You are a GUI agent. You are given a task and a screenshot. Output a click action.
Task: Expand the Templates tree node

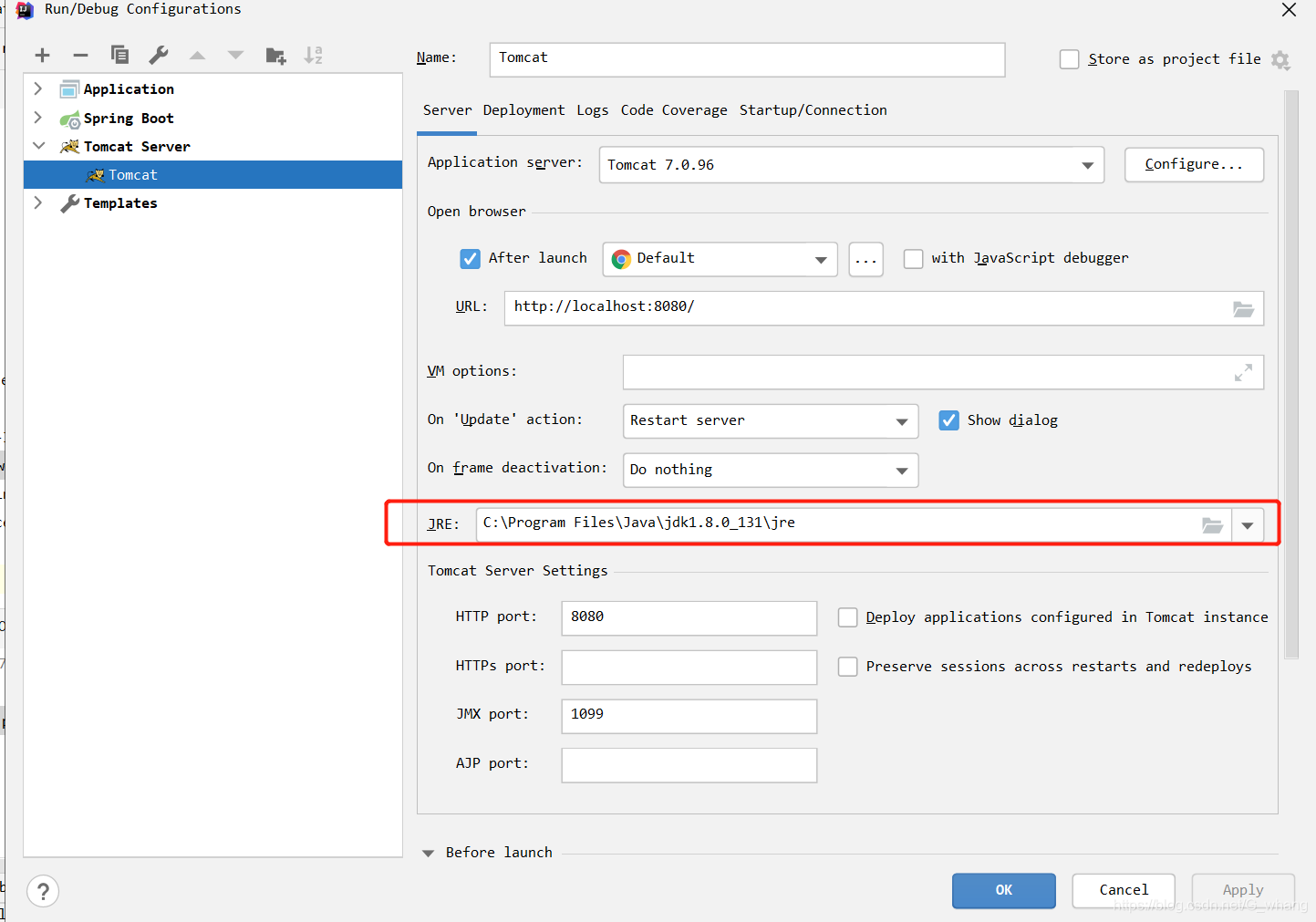coord(37,202)
